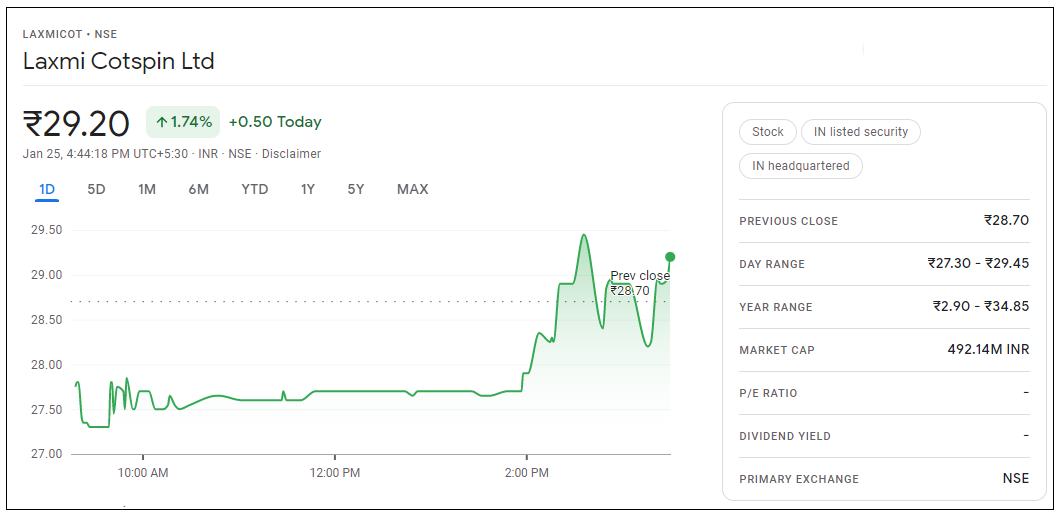The height and width of the screenshot is (514, 1059).
Task: Click the green up arrow icon
Action: [x=161, y=122]
